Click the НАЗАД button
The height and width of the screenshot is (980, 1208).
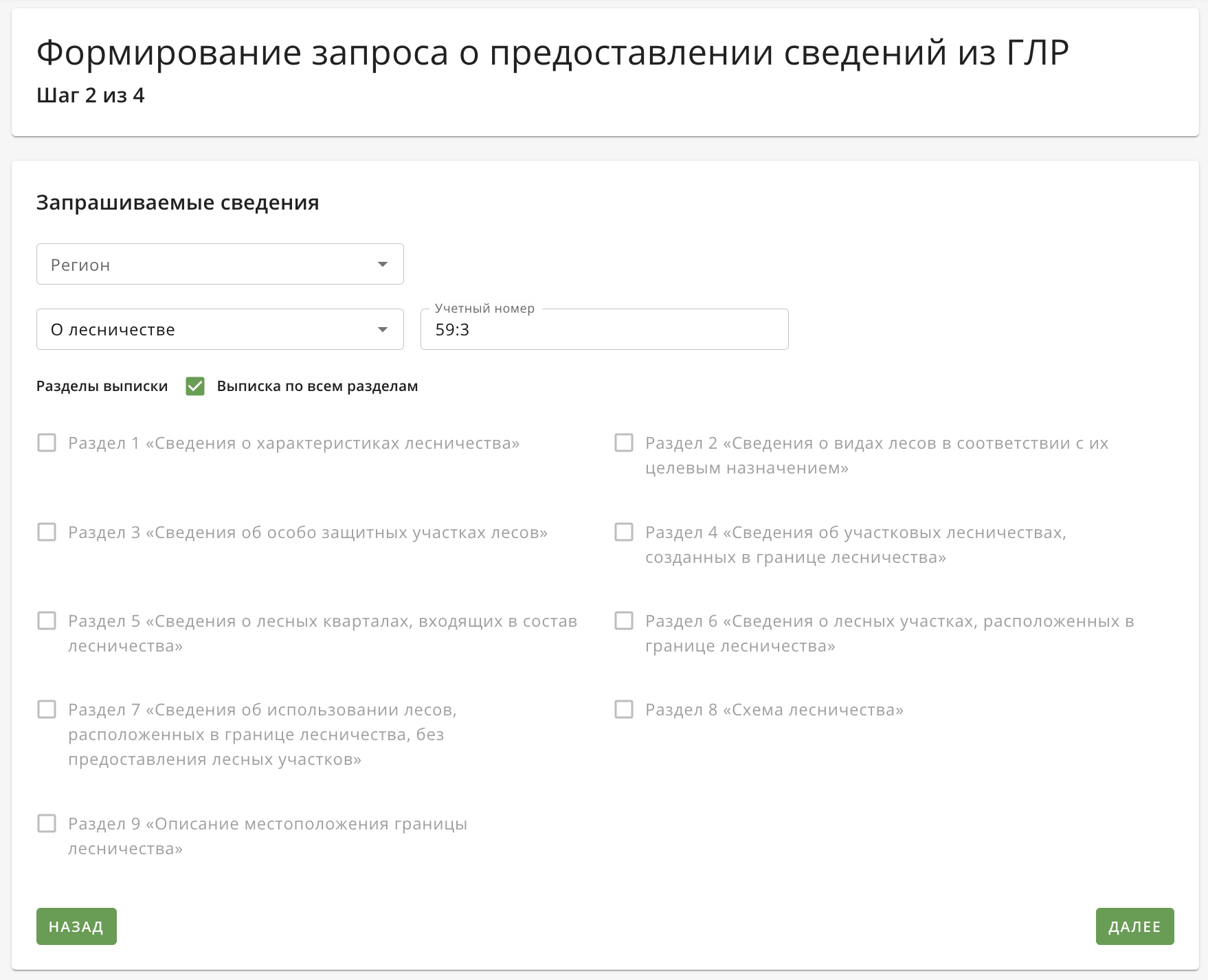76,926
